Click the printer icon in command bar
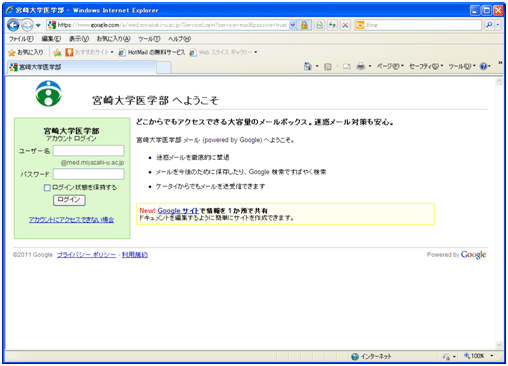The image size is (508, 366). click(x=361, y=66)
